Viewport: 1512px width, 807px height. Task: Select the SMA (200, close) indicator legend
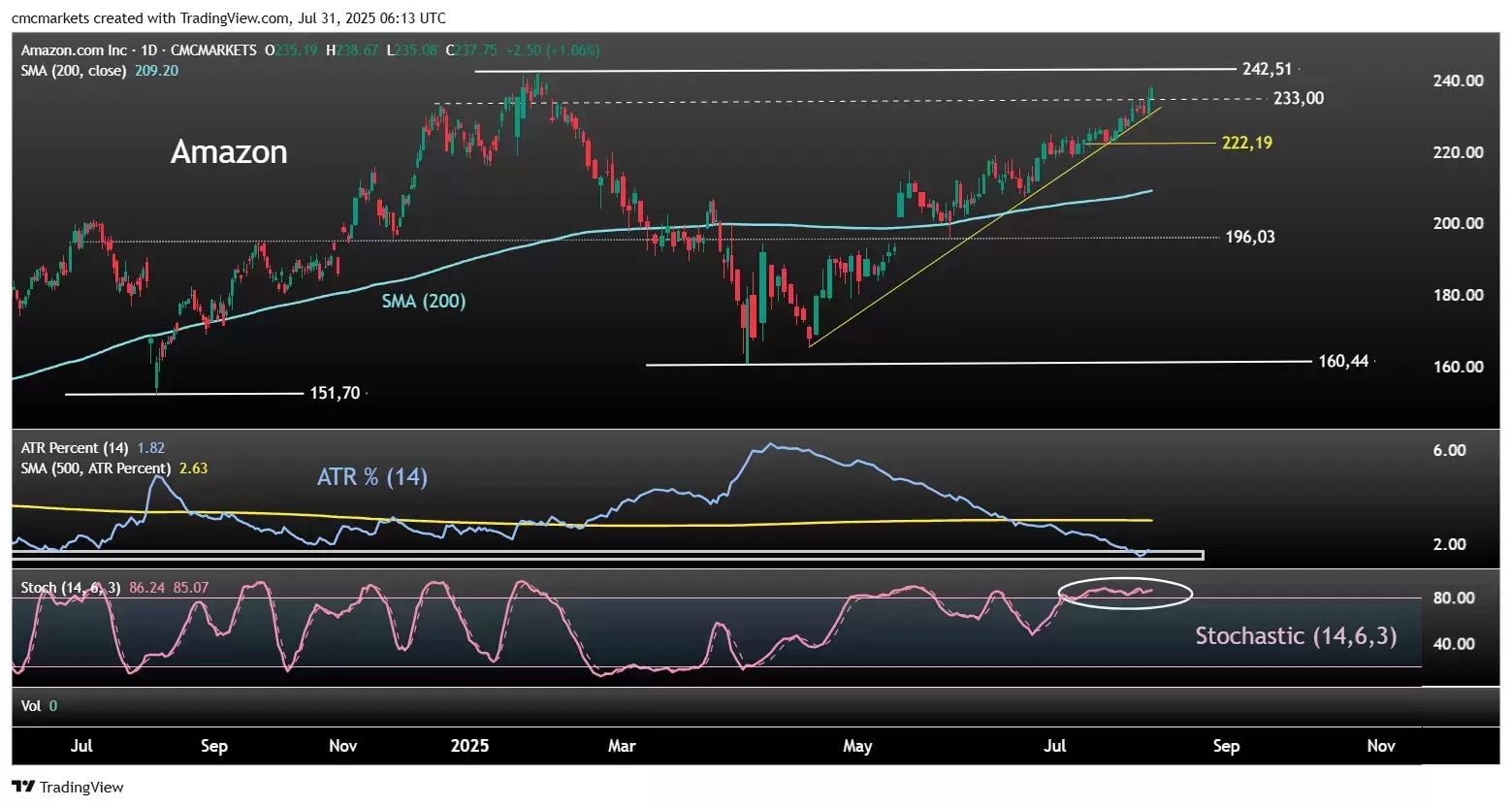coord(74,71)
